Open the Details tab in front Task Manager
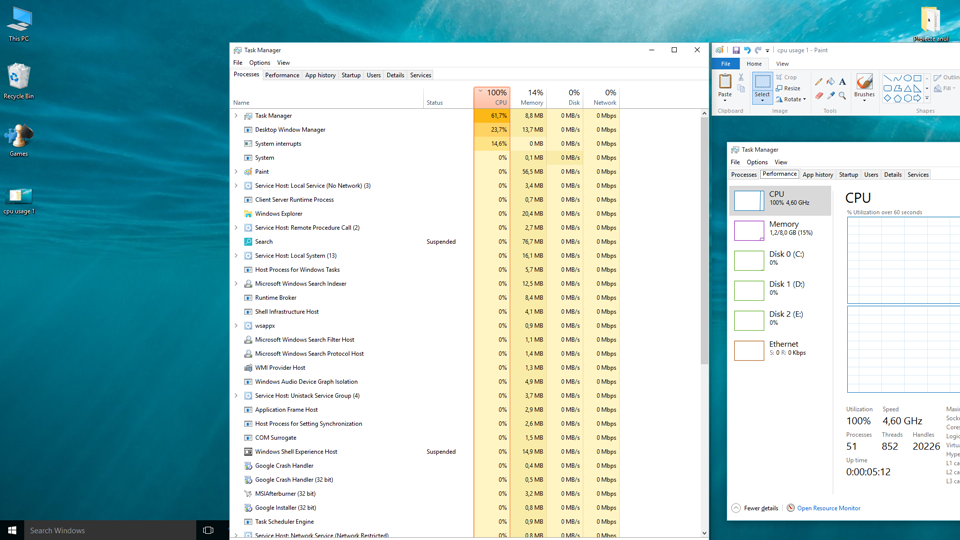Viewport: 960px width, 540px height. tap(395, 75)
